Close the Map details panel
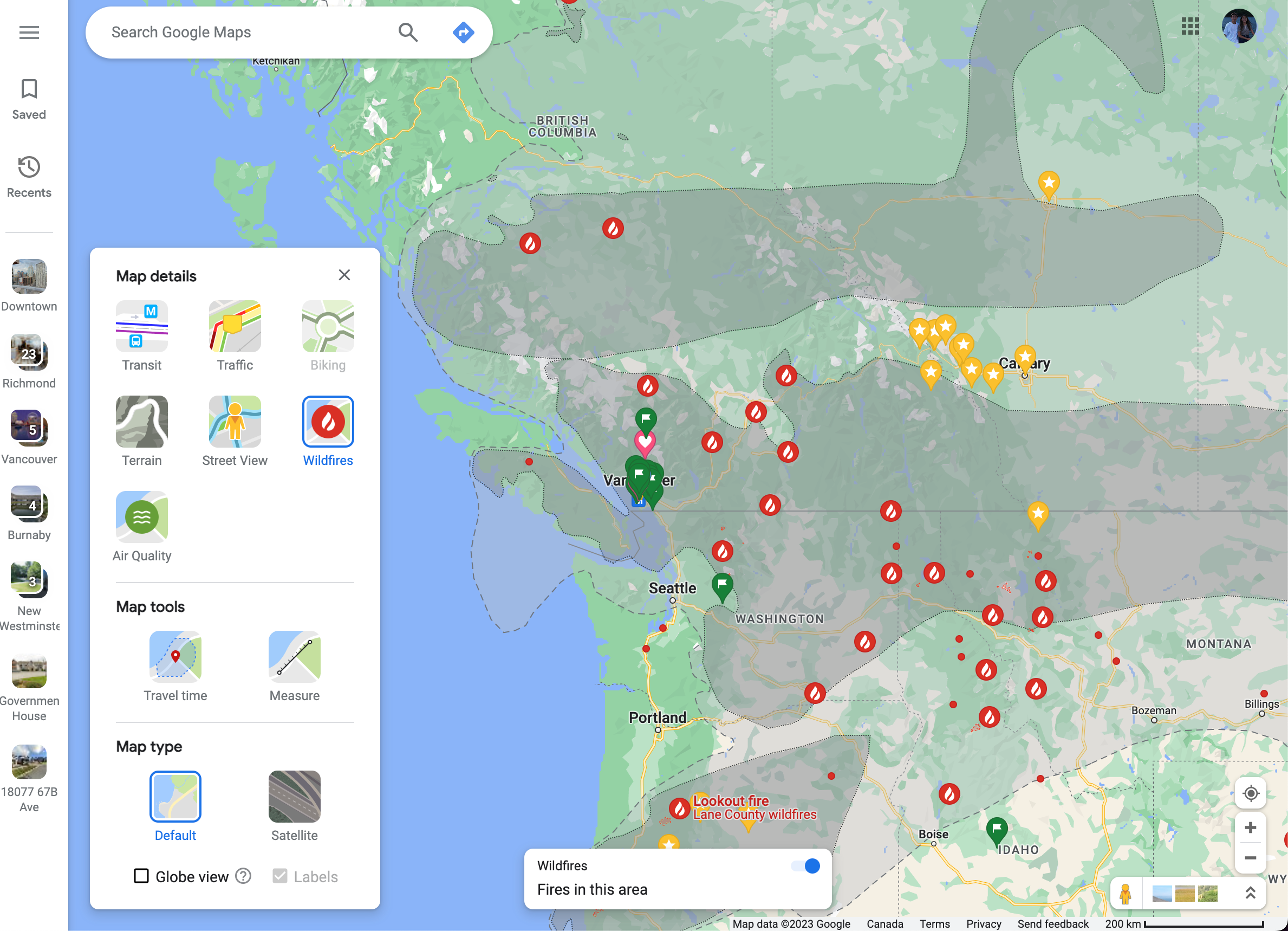Viewport: 1288px width, 931px height. (x=344, y=275)
